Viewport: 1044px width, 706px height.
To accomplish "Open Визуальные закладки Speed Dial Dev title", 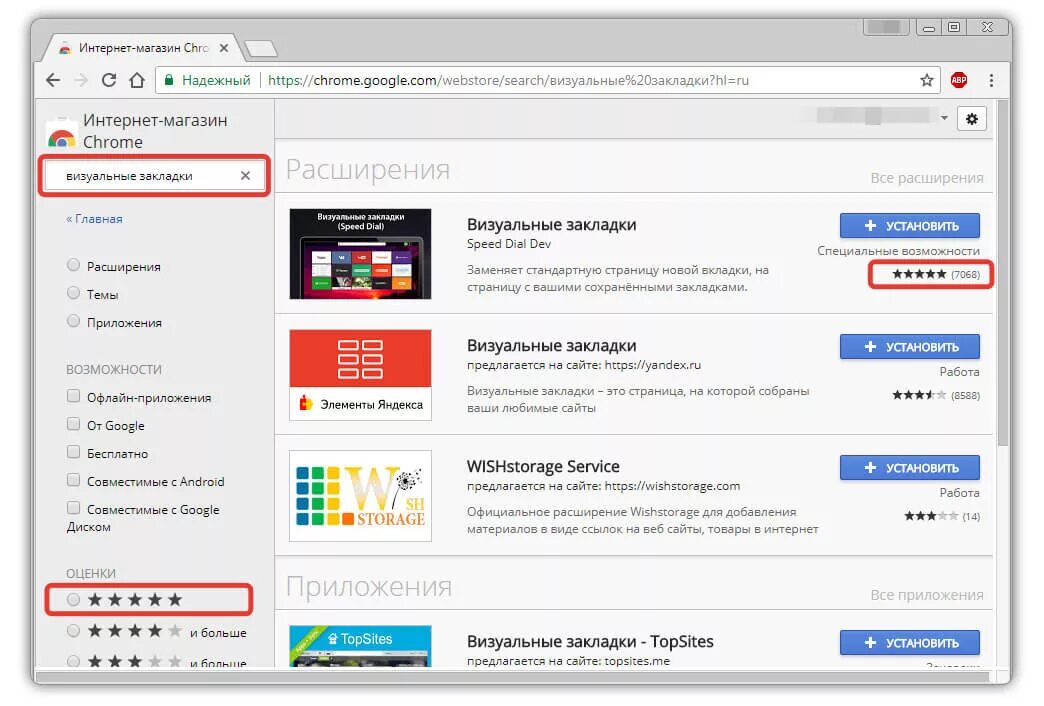I will [x=551, y=225].
